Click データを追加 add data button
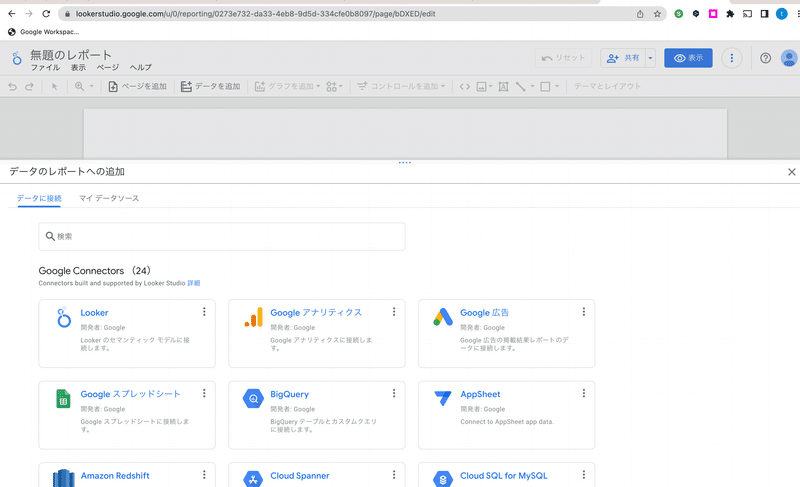This screenshot has height=487, width=800. tap(210, 87)
